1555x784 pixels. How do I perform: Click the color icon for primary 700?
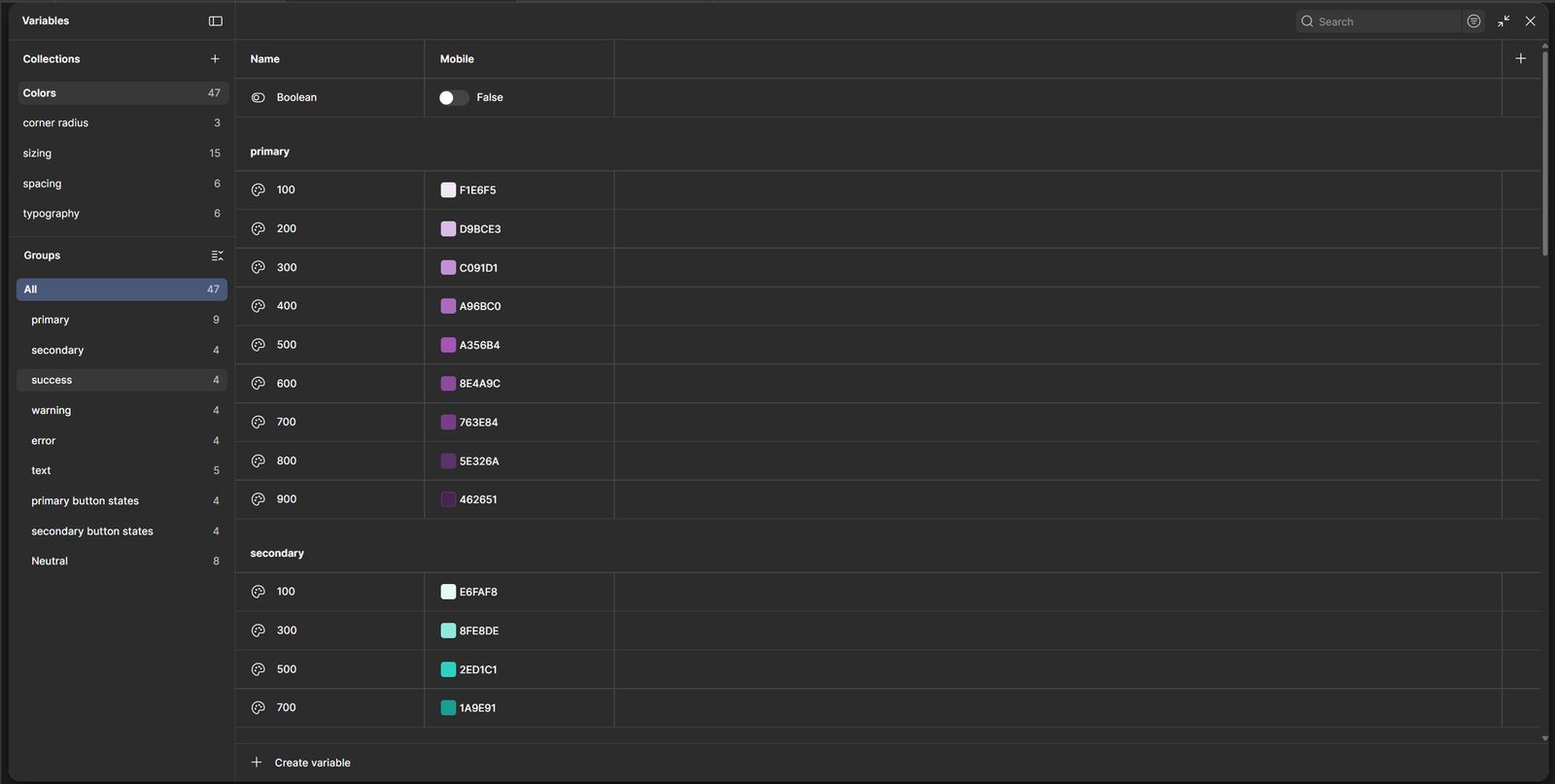tap(259, 423)
